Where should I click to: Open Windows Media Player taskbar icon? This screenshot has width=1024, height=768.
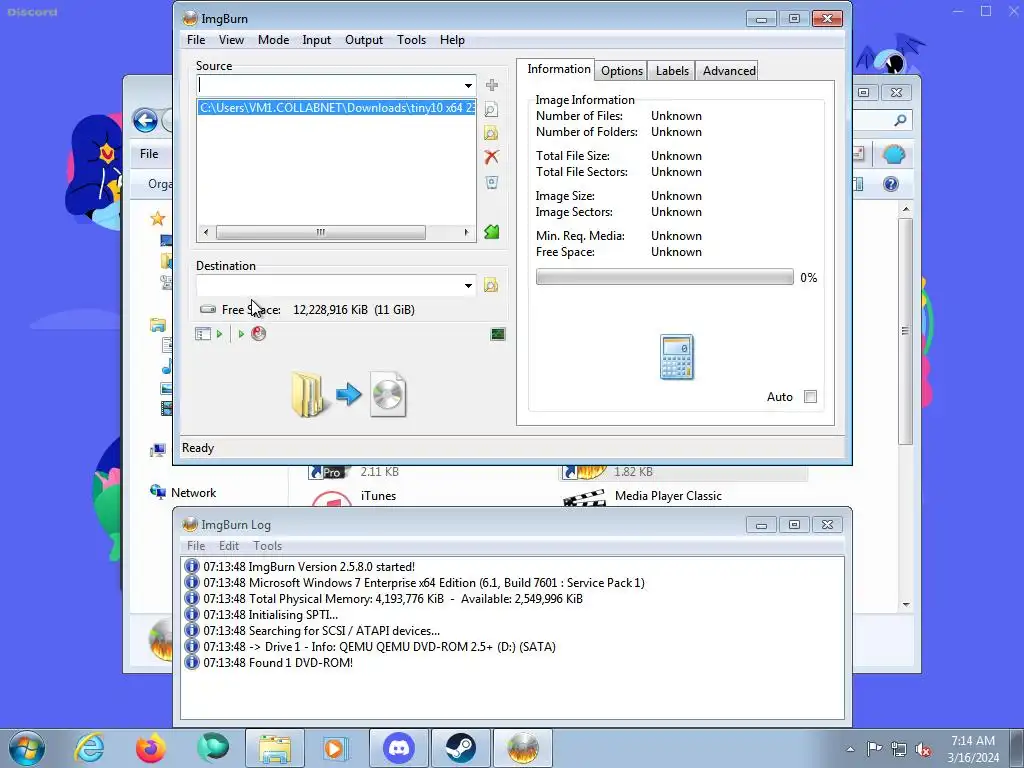(x=336, y=748)
